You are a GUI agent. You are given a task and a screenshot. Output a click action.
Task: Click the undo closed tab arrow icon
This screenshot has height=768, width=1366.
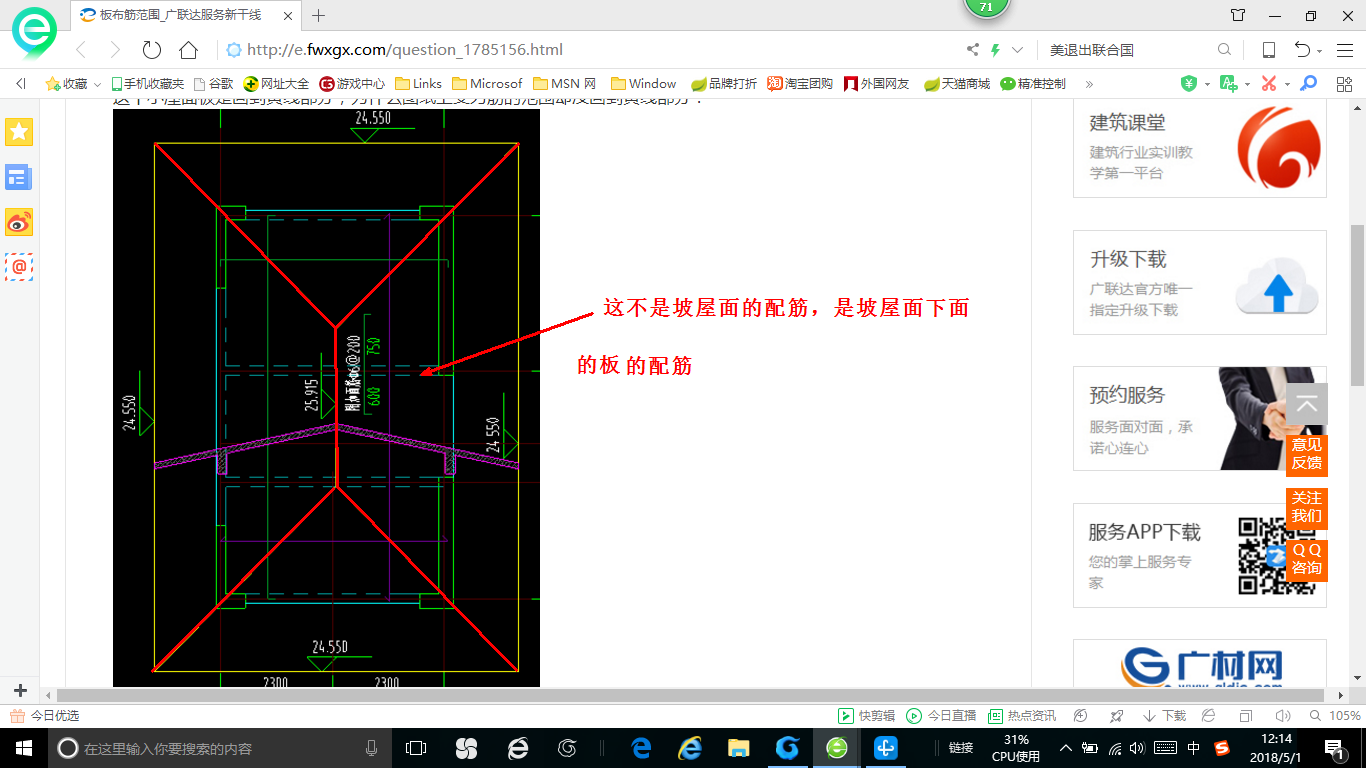[1303, 50]
